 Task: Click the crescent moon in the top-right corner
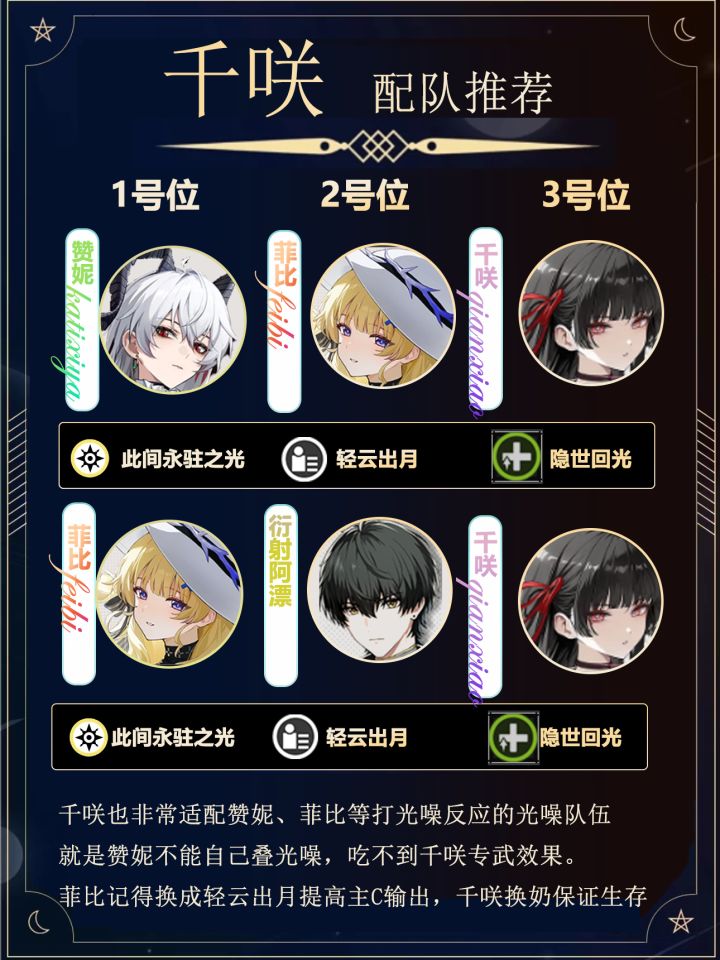(x=684, y=29)
